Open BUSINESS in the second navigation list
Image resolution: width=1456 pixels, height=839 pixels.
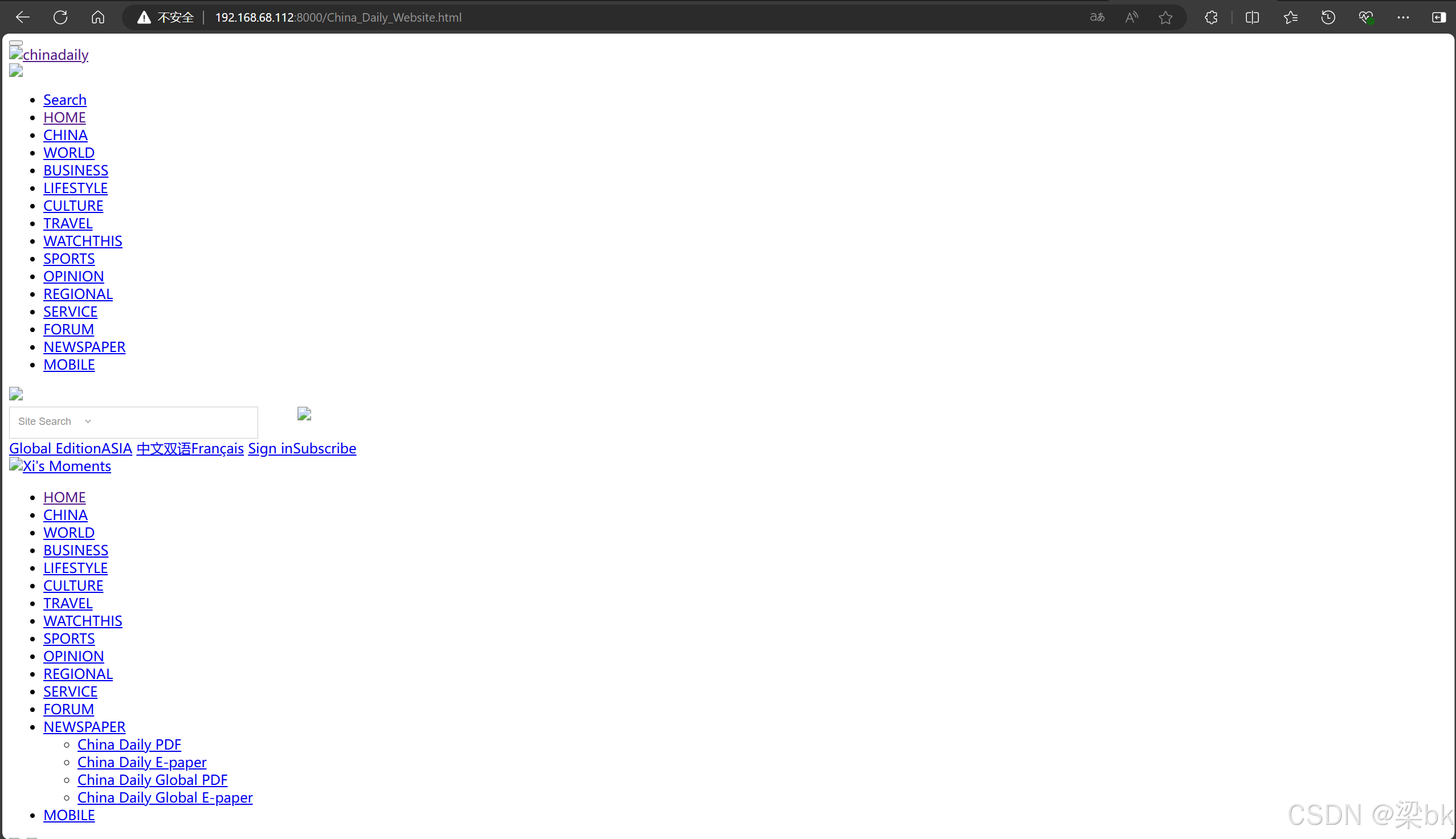click(x=76, y=550)
